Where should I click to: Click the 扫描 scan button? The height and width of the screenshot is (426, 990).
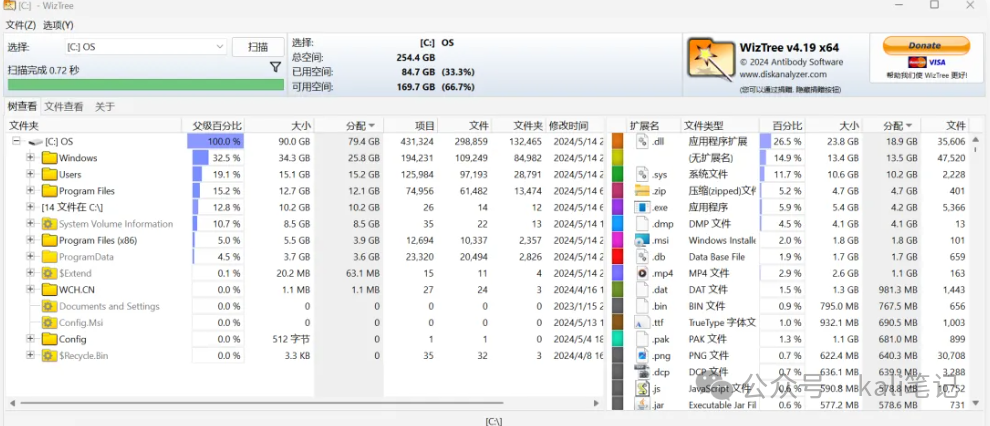click(x=258, y=47)
